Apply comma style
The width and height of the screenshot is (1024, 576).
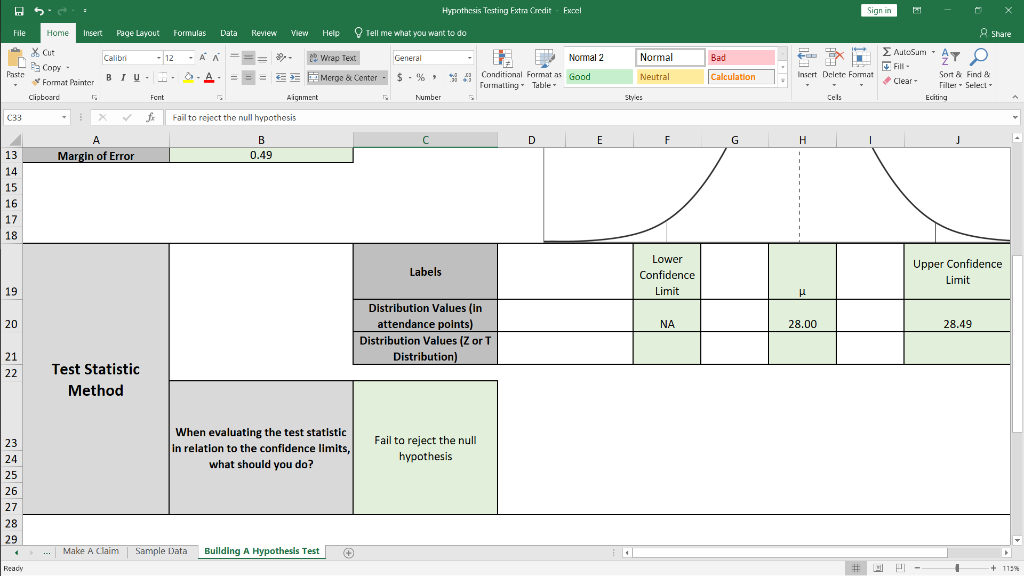[434, 78]
